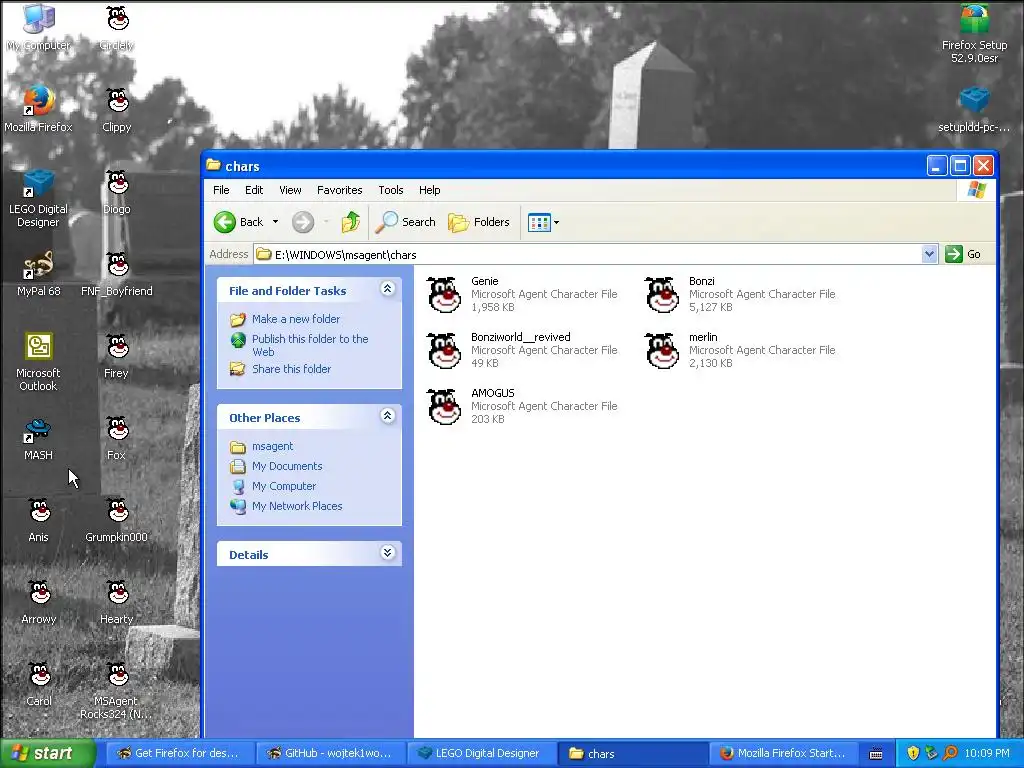The height and width of the screenshot is (768, 1024).
Task: Select the My Computer desktop icon
Action: (39, 29)
